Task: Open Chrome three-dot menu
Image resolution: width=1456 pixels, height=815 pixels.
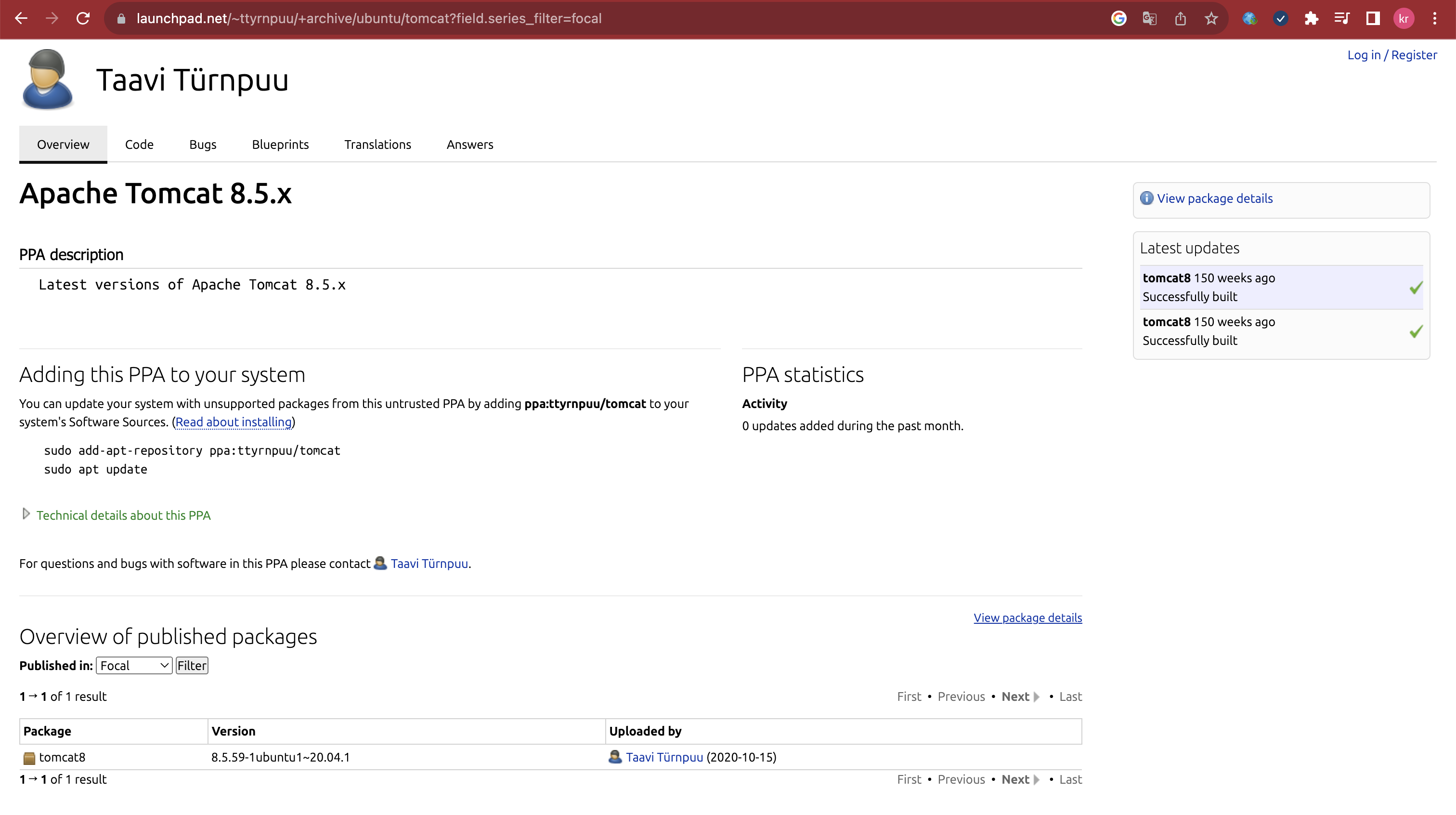Action: [x=1434, y=19]
